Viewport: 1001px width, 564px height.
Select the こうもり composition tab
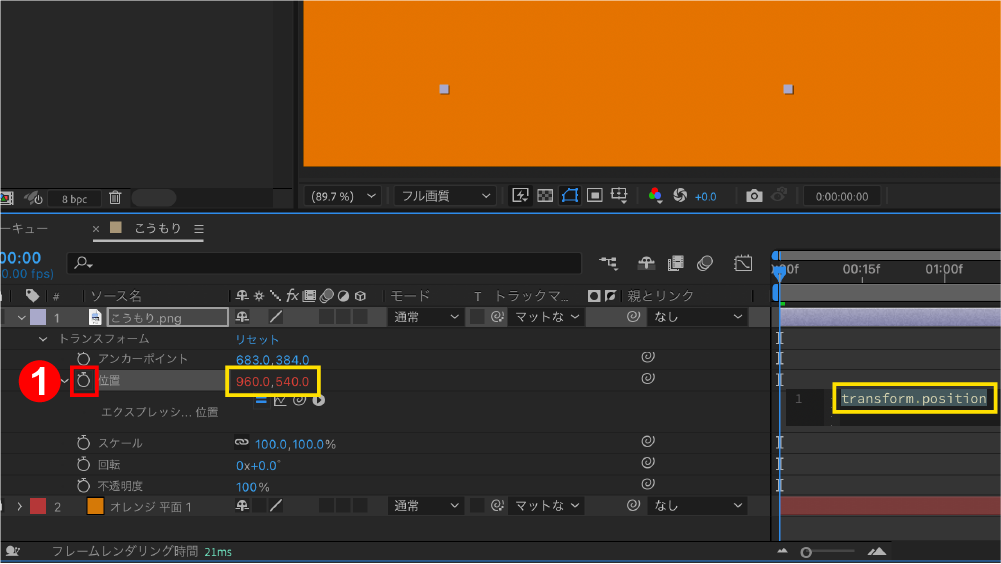158,228
